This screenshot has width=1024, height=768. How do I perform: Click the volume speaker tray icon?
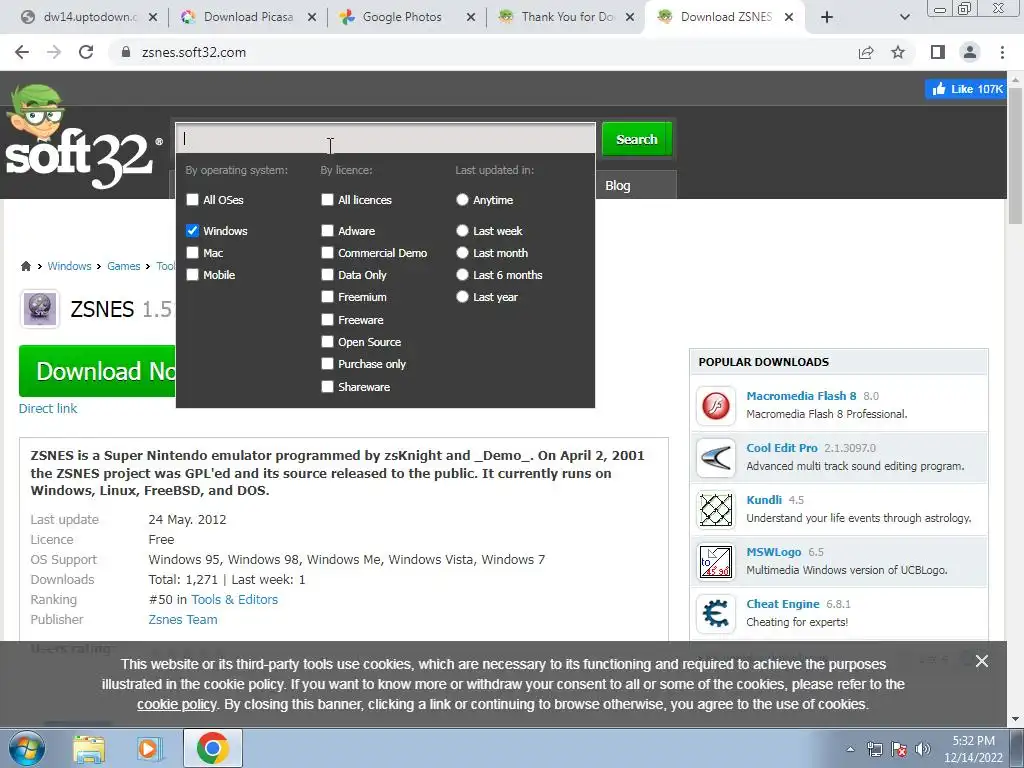point(923,749)
